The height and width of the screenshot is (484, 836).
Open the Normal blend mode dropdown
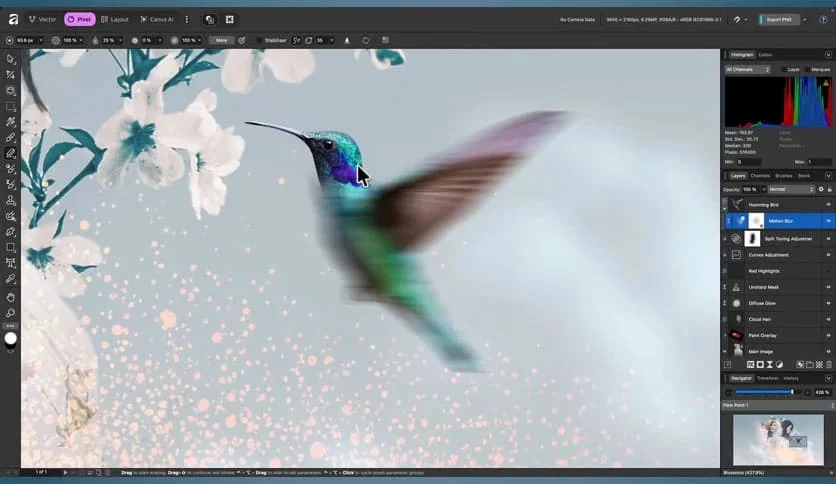[791, 189]
